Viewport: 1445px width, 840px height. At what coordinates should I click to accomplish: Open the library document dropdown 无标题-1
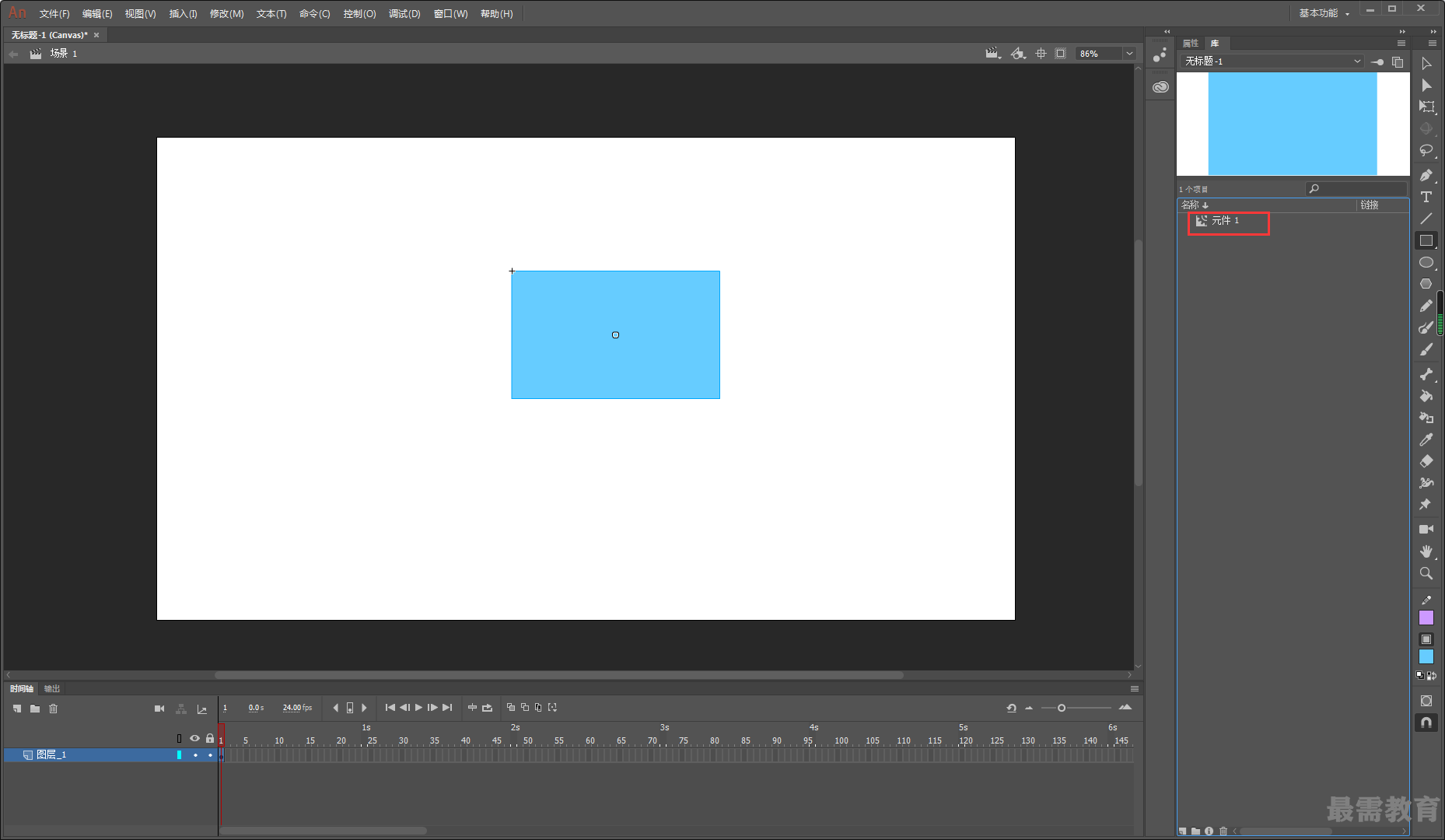click(1272, 61)
